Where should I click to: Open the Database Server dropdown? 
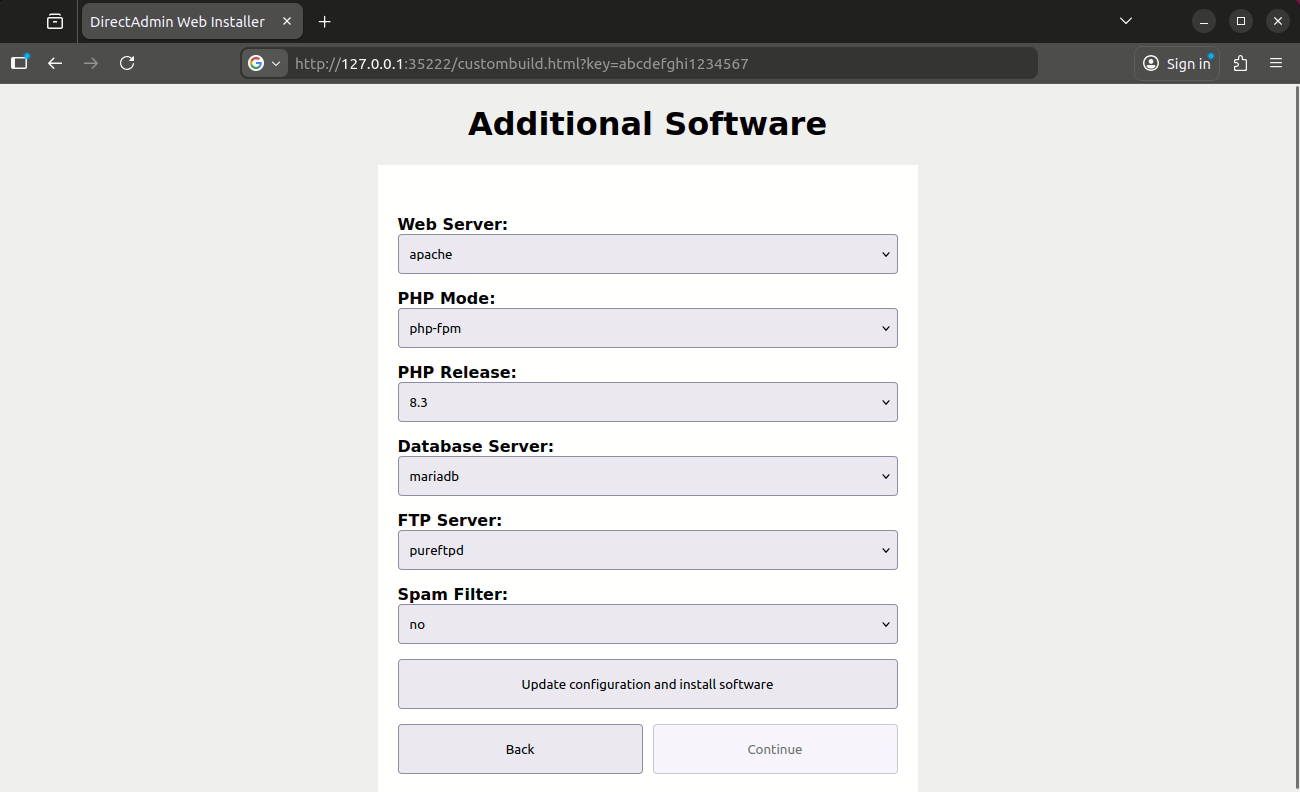pos(648,476)
